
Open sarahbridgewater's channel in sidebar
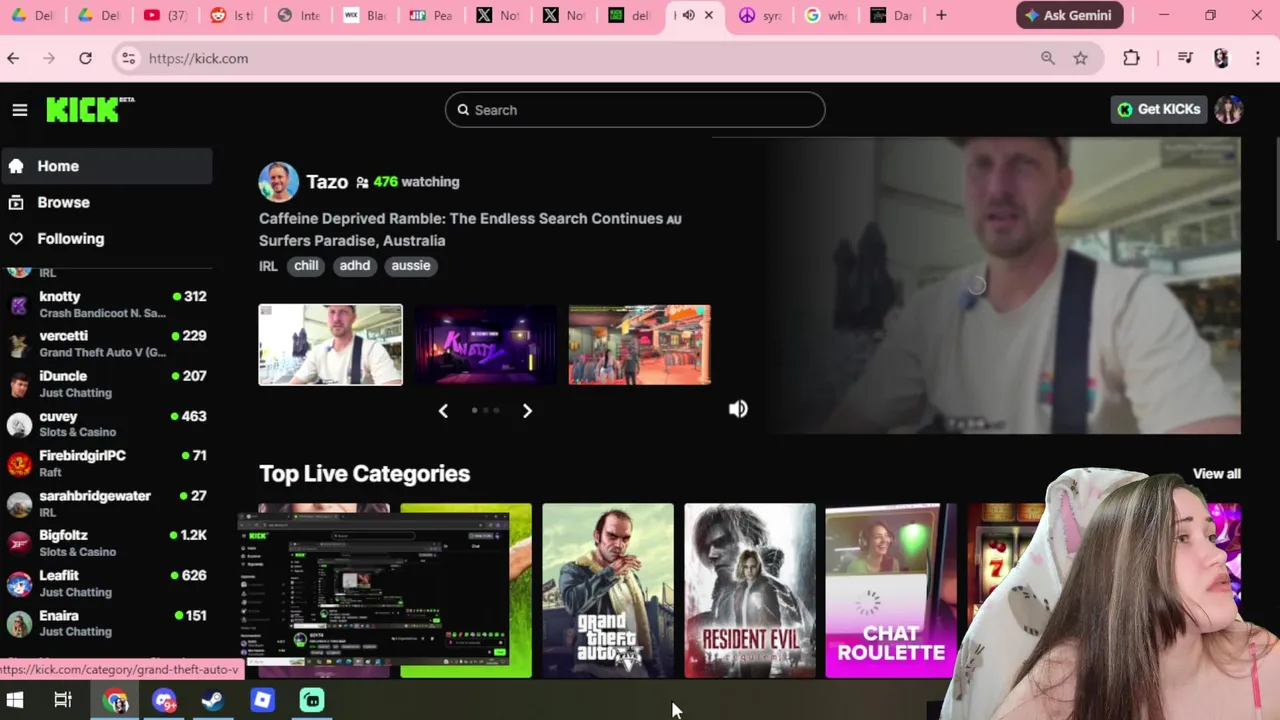pos(106,503)
